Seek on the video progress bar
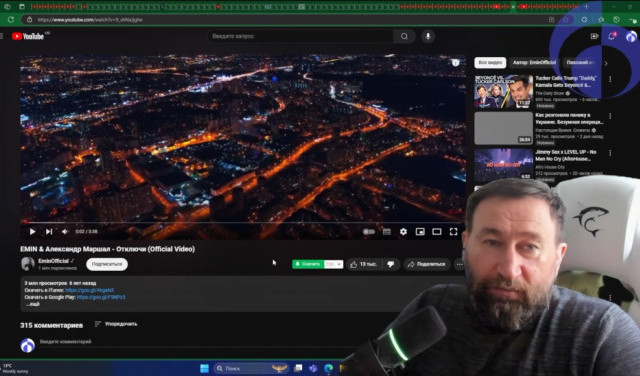The image size is (640, 376). [x=243, y=223]
